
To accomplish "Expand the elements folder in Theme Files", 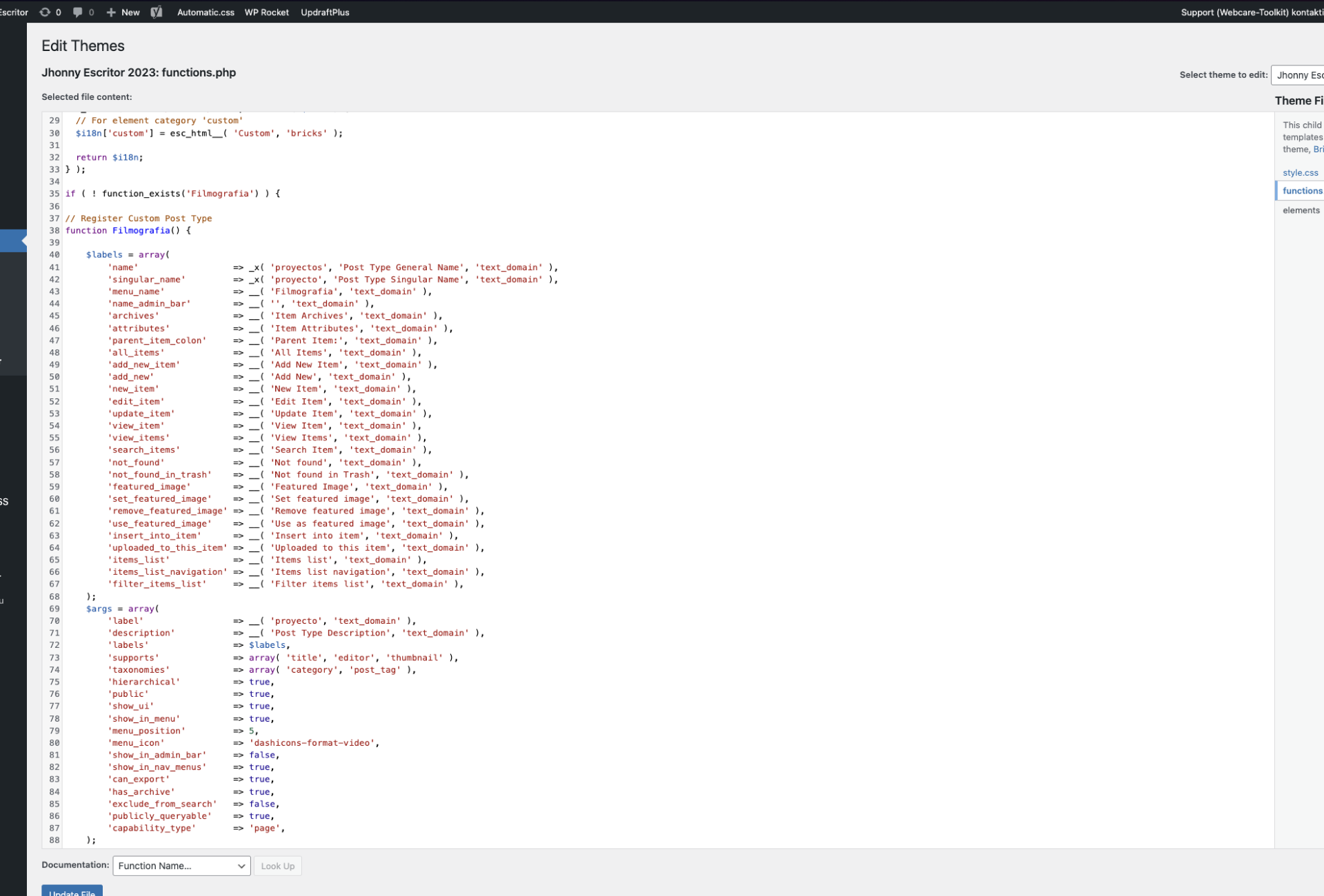I will point(1301,210).
